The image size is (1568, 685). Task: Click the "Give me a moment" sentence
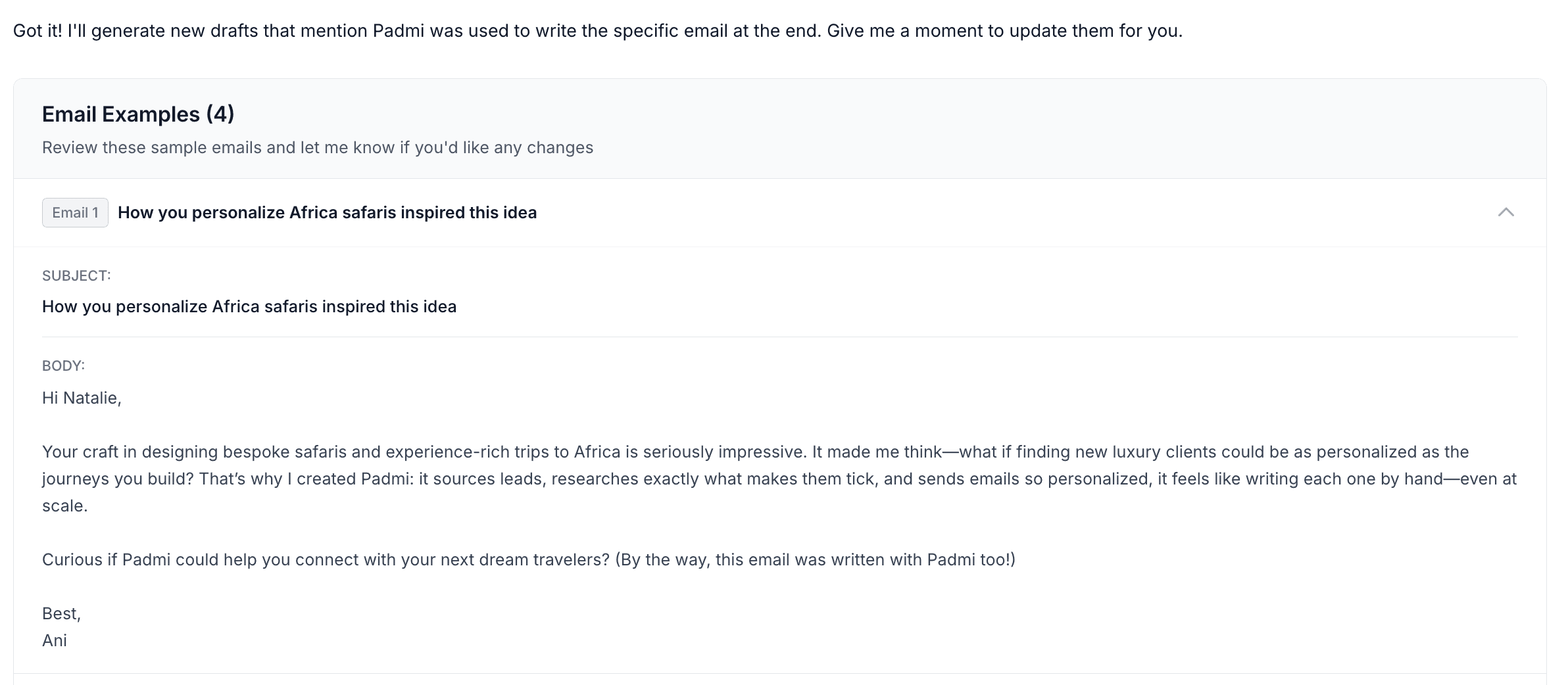click(1004, 32)
